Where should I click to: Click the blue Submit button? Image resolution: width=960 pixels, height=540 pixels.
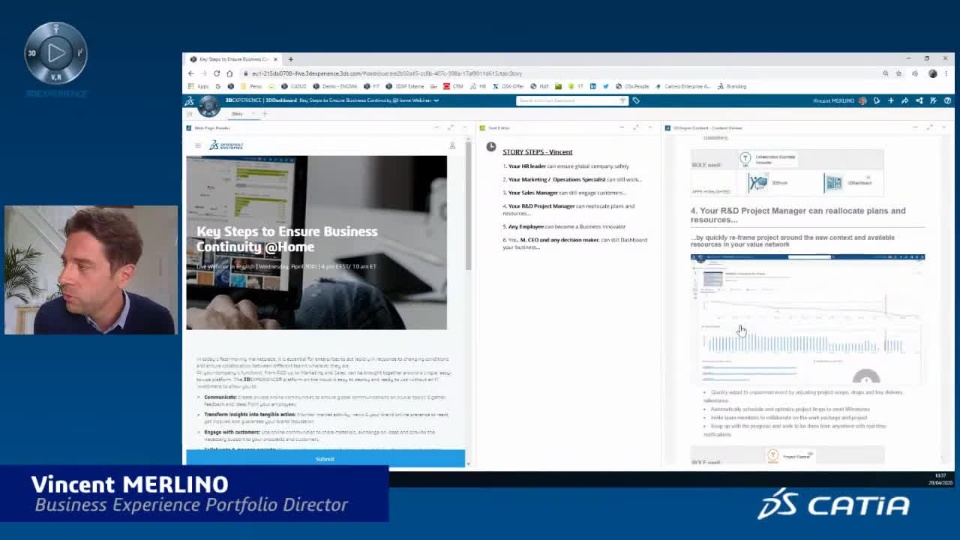[325, 459]
